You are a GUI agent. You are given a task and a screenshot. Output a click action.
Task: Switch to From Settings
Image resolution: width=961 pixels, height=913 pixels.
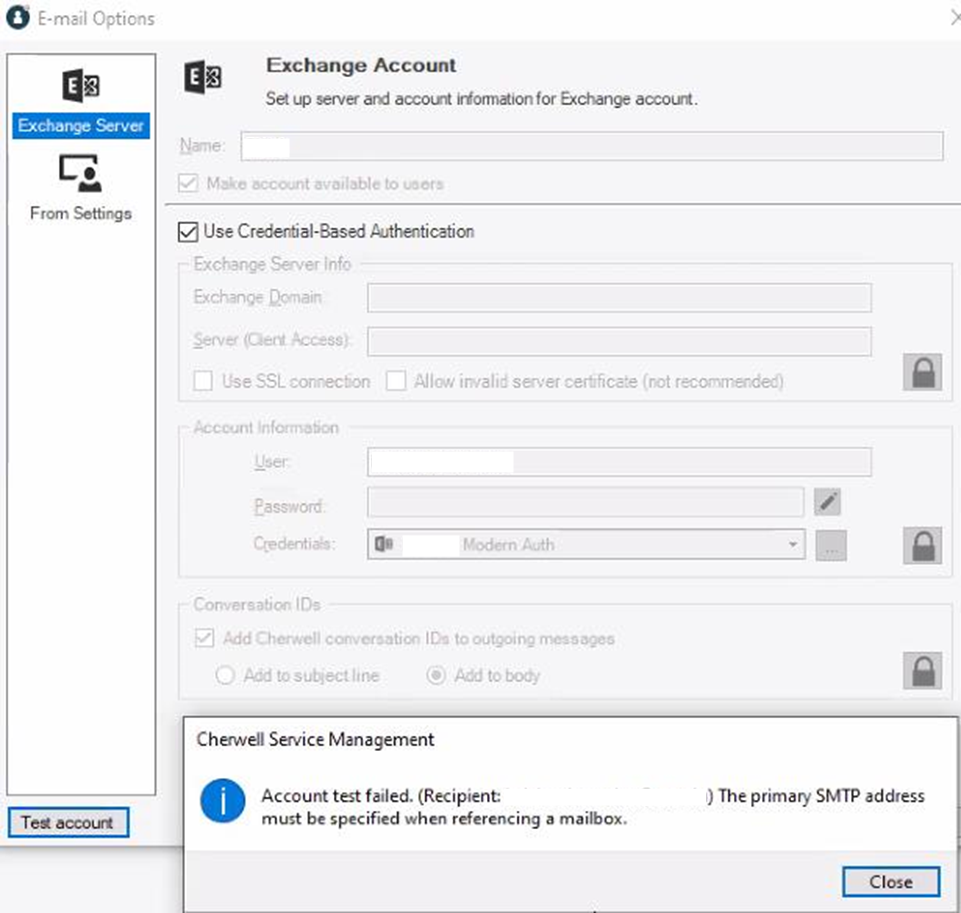pos(80,212)
